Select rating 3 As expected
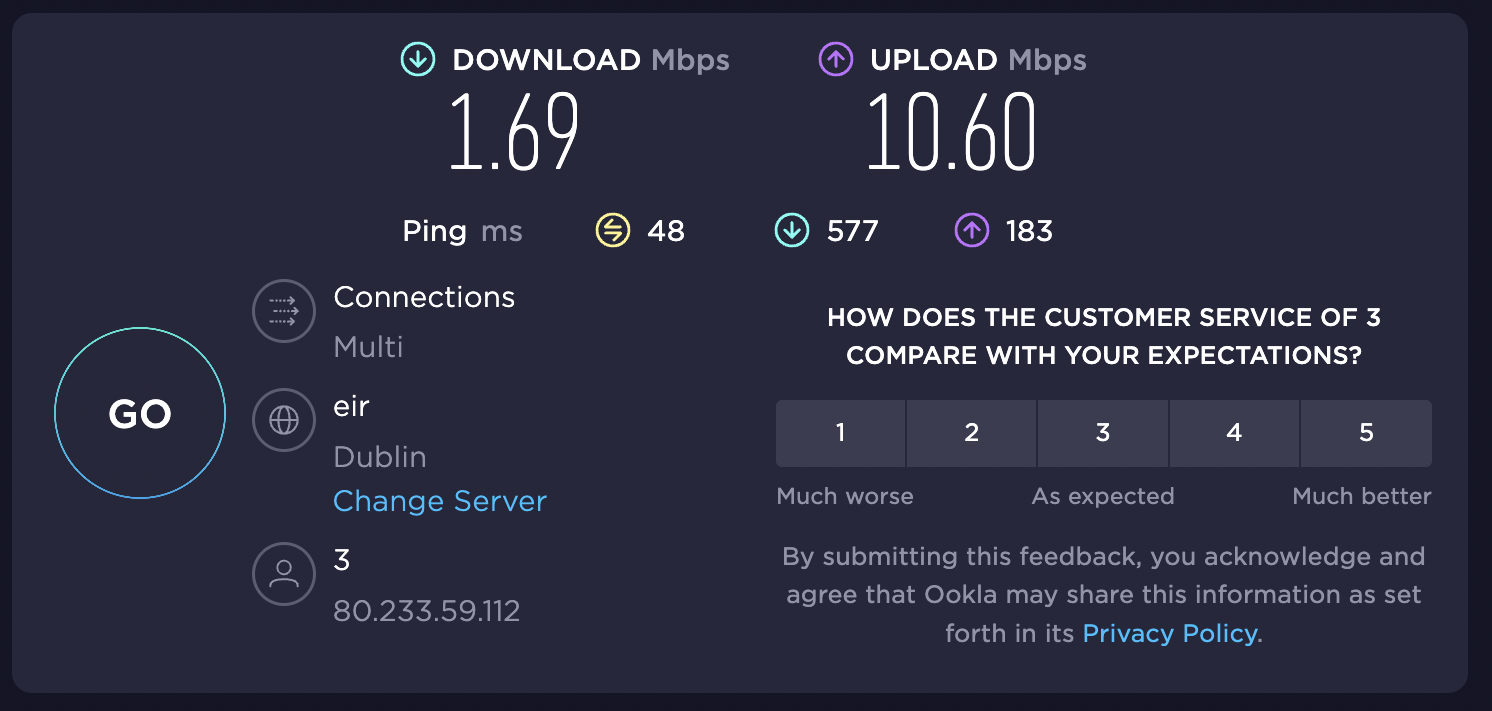This screenshot has height=711, width=1492. [x=1103, y=433]
